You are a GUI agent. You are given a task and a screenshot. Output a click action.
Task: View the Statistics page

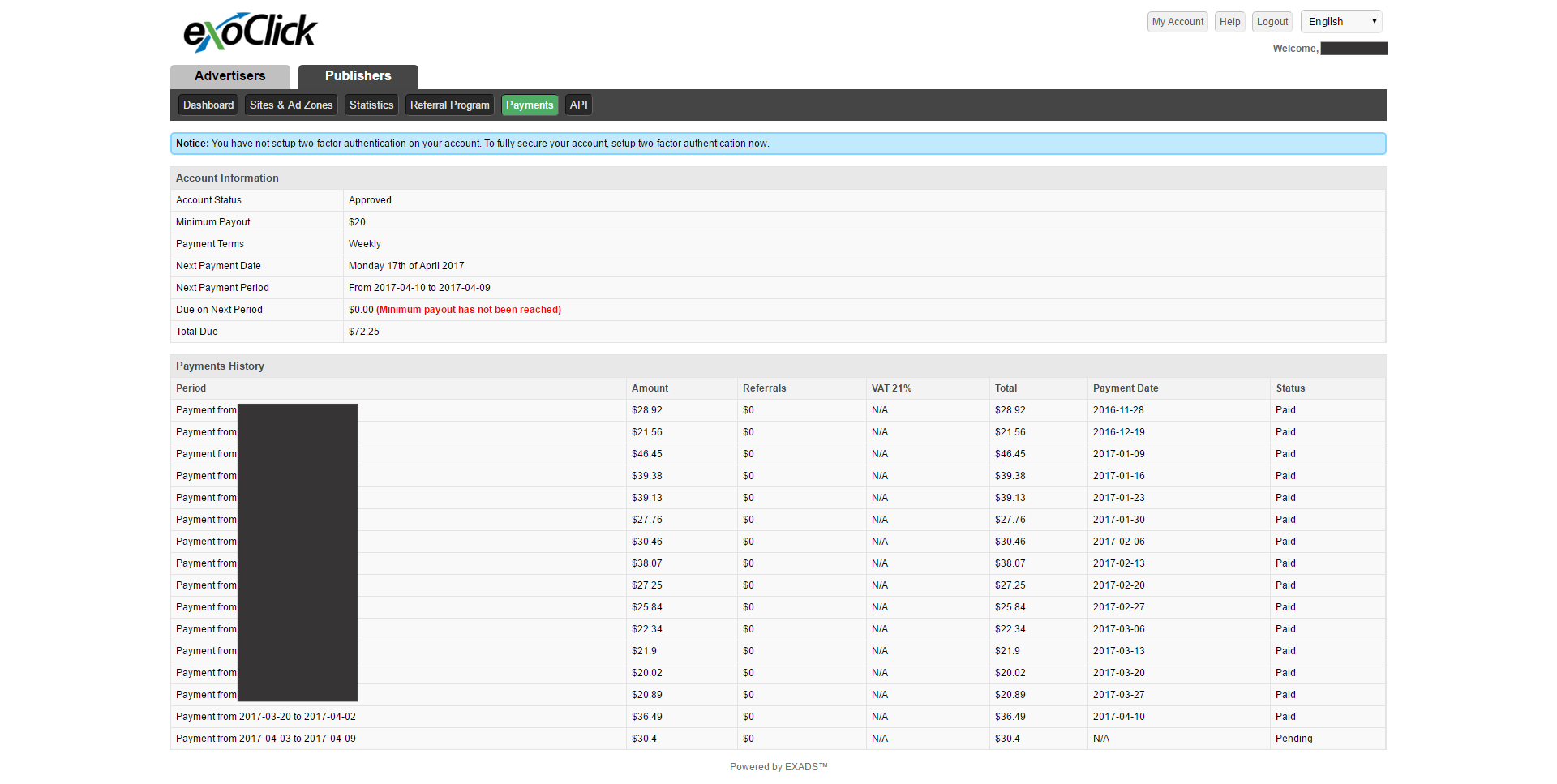point(371,105)
